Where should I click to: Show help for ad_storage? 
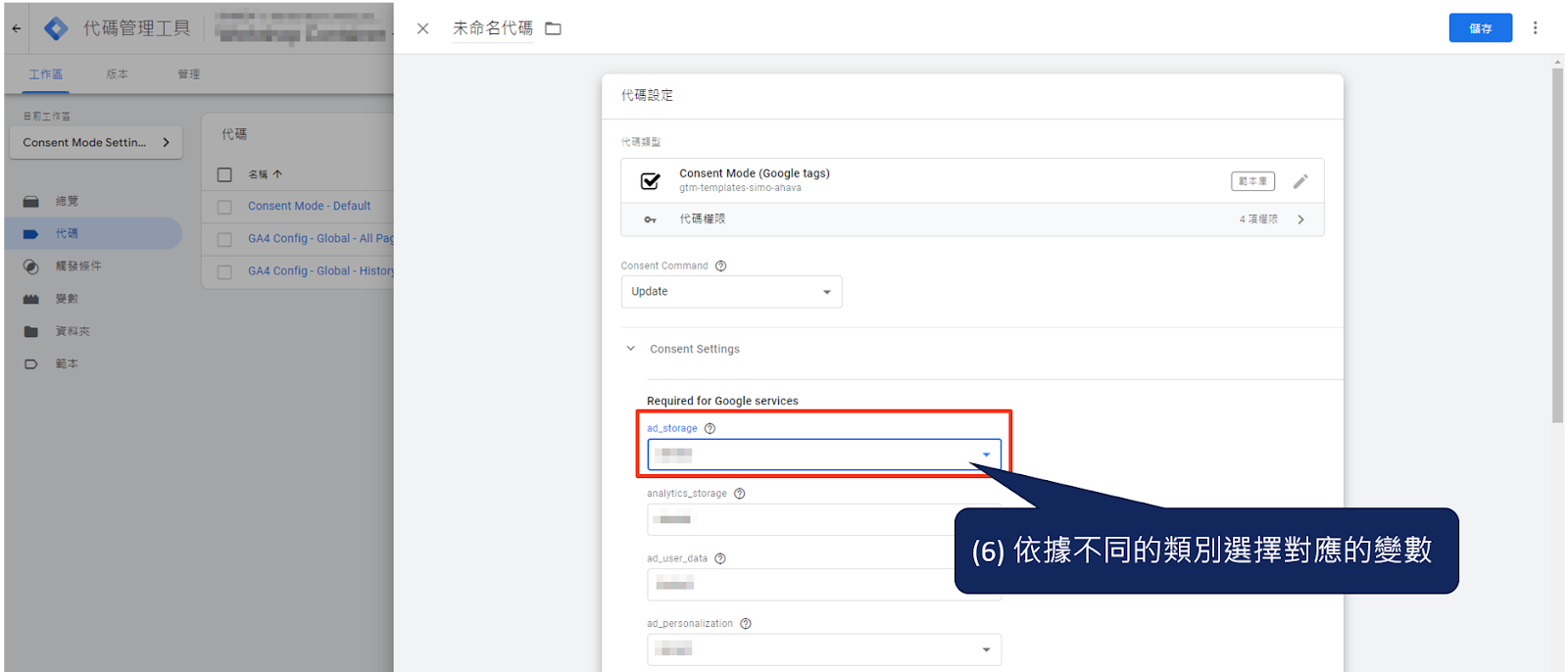point(710,428)
